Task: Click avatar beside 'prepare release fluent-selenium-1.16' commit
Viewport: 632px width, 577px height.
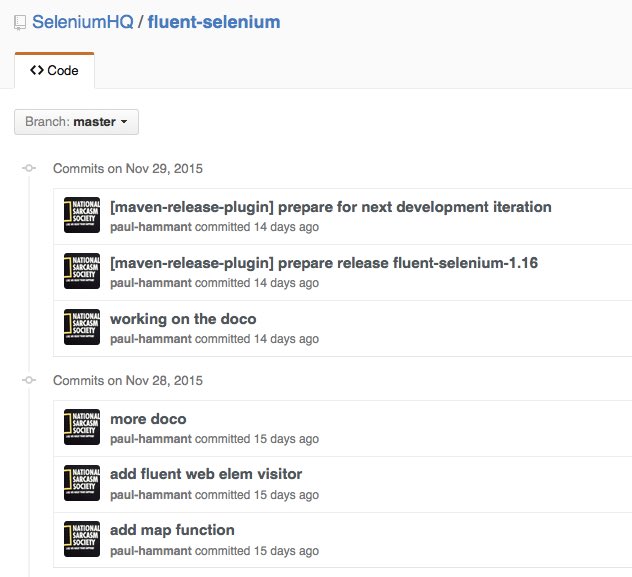Action: pos(82,272)
